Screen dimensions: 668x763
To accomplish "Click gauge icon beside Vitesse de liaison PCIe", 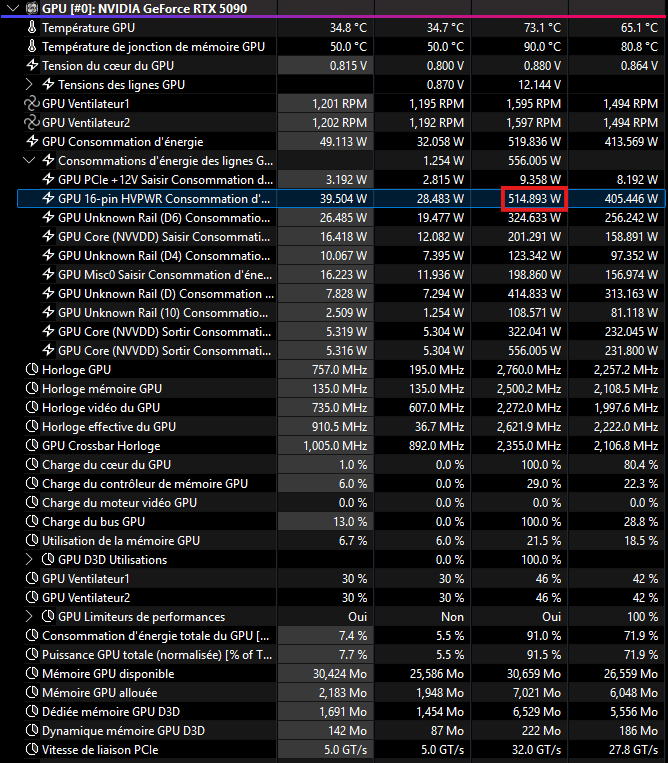I will [x=32, y=750].
